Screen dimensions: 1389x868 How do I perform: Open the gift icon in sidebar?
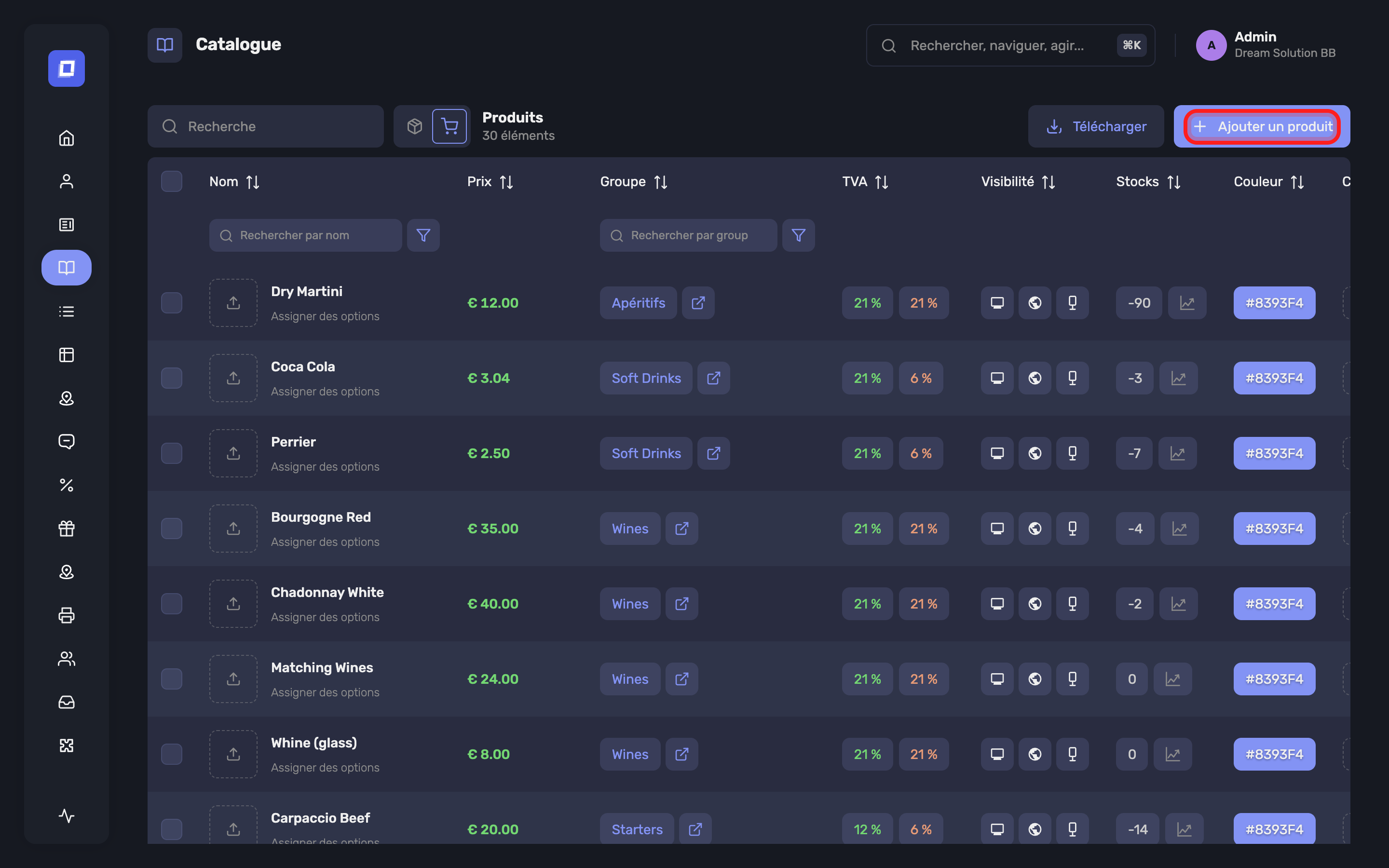67,528
